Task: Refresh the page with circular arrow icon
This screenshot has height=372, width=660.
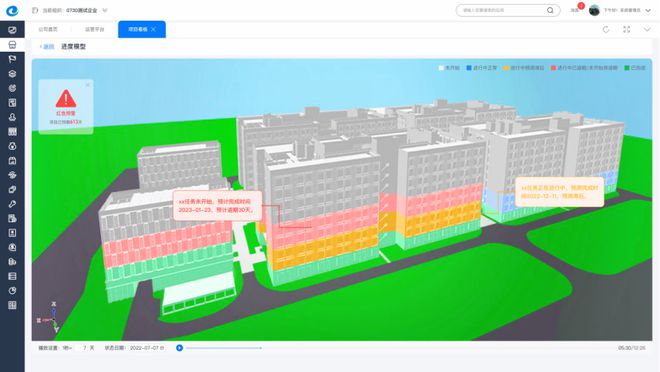Action: click(606, 29)
